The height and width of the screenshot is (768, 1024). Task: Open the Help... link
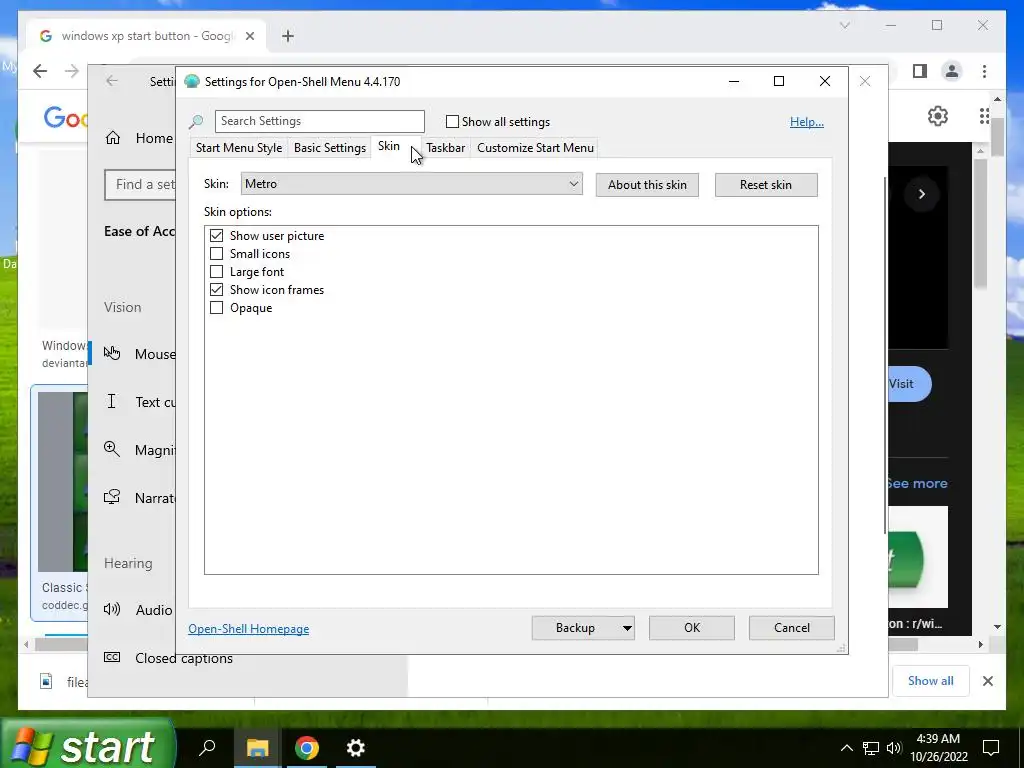(807, 121)
